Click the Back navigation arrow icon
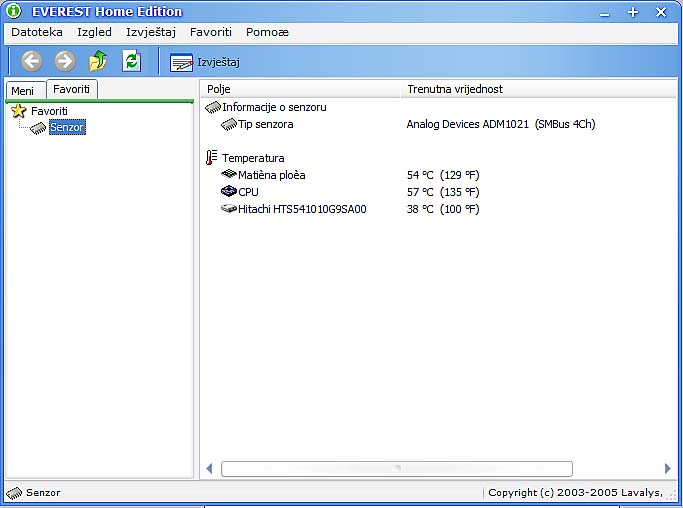683x508 pixels. click(31, 62)
